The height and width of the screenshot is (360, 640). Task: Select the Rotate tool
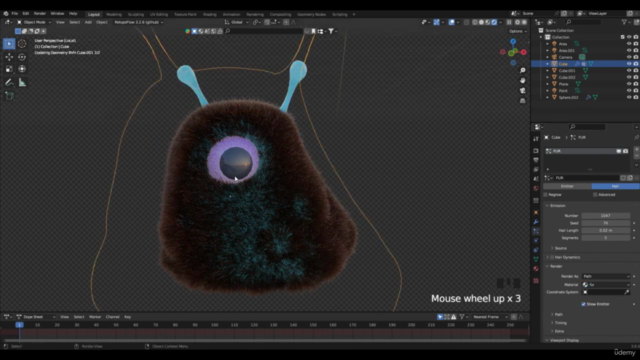[x=22, y=57]
